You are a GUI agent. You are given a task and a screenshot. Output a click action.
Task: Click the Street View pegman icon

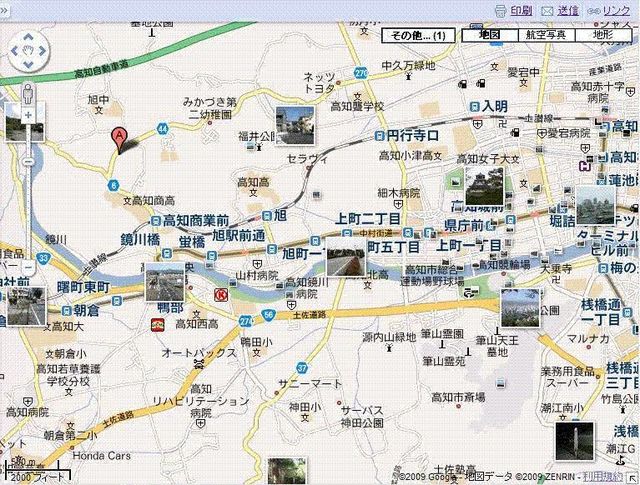pyautogui.click(x=28, y=94)
